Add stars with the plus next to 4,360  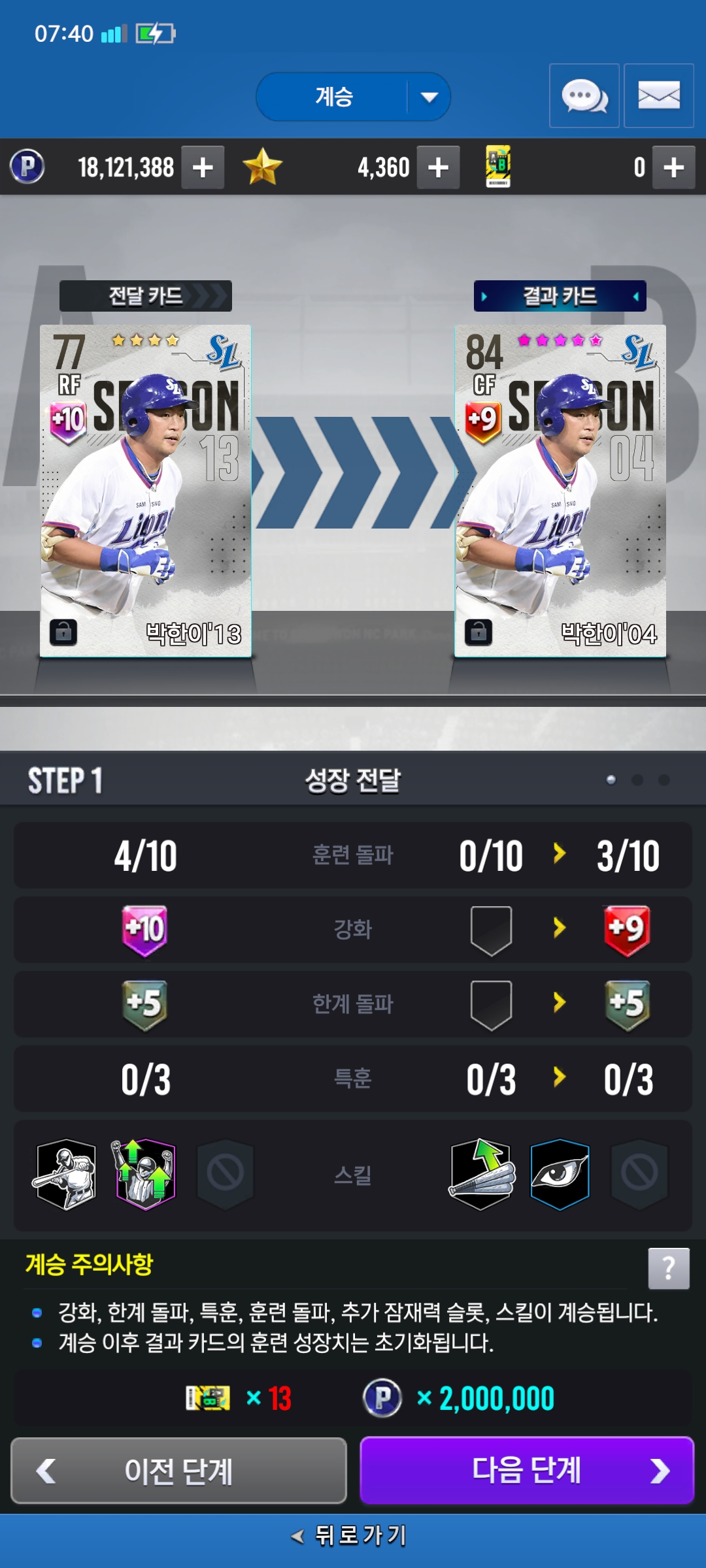pos(438,167)
